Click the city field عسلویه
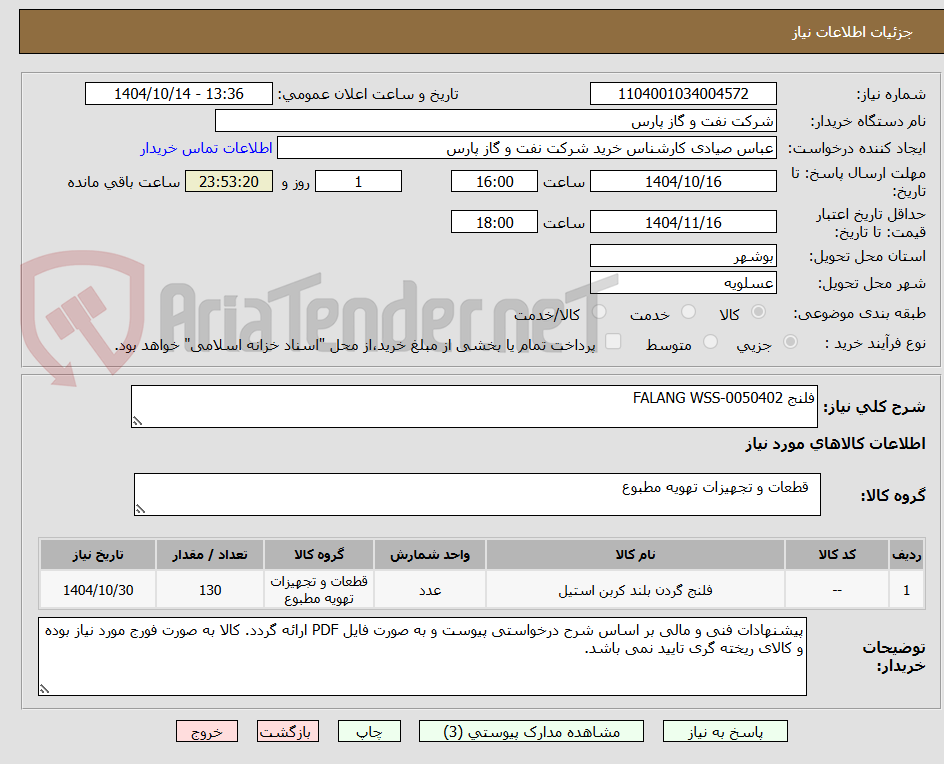The height and width of the screenshot is (764, 944). coord(683,283)
